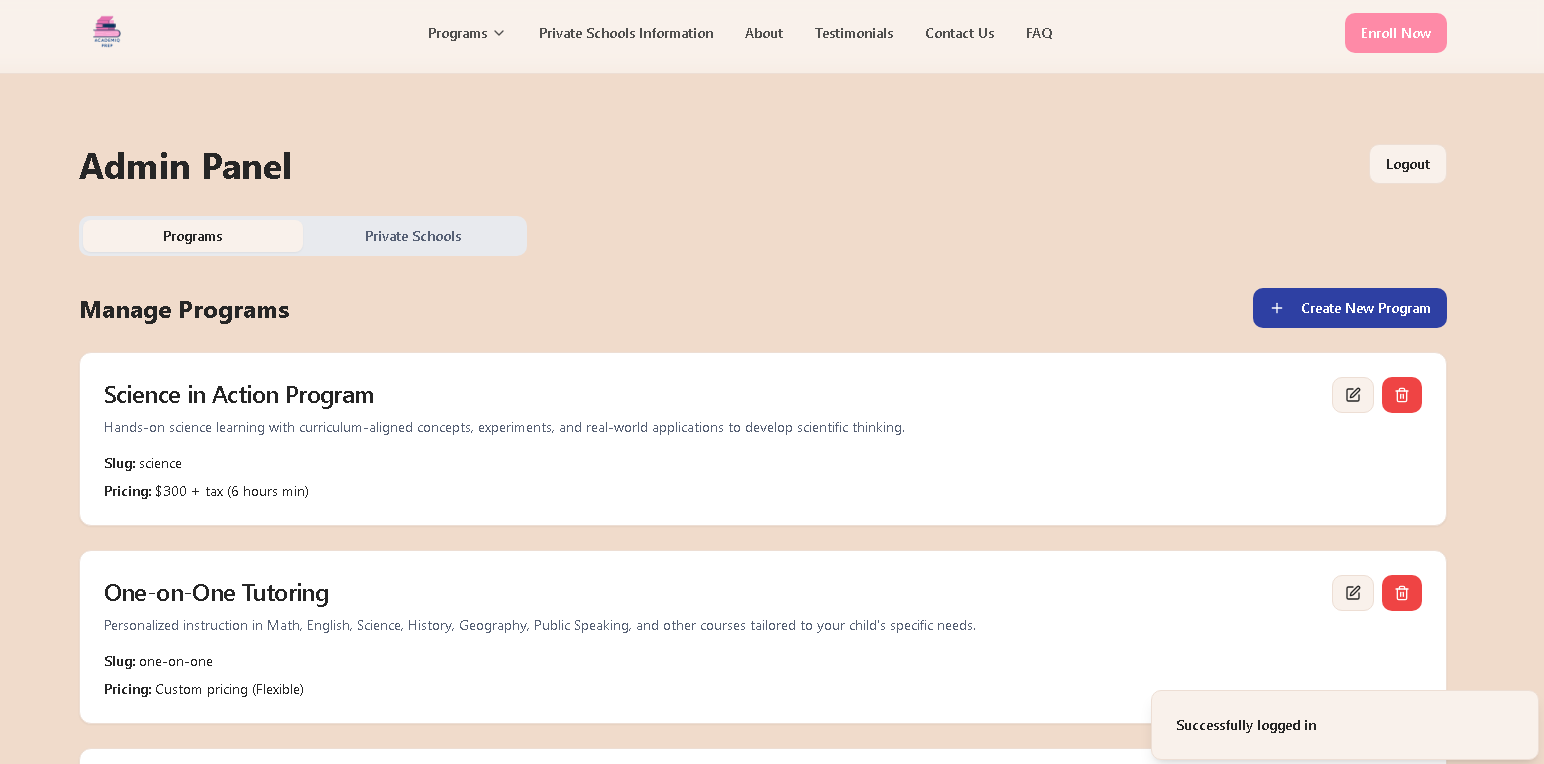1544x764 pixels.
Task: Select the Programs tab in the admin panel
Action: point(193,236)
